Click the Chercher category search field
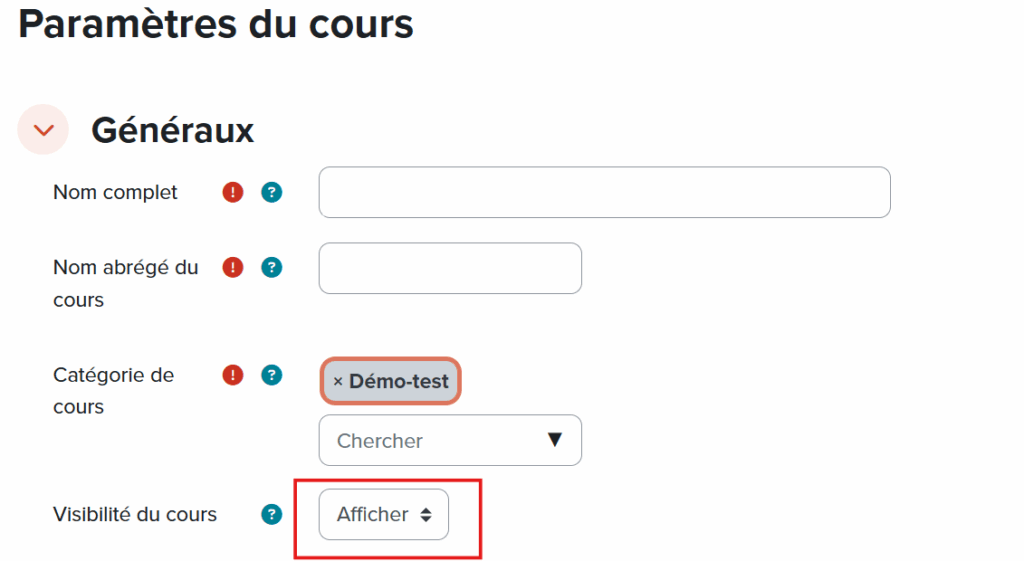This screenshot has width=1024, height=561. (430, 440)
